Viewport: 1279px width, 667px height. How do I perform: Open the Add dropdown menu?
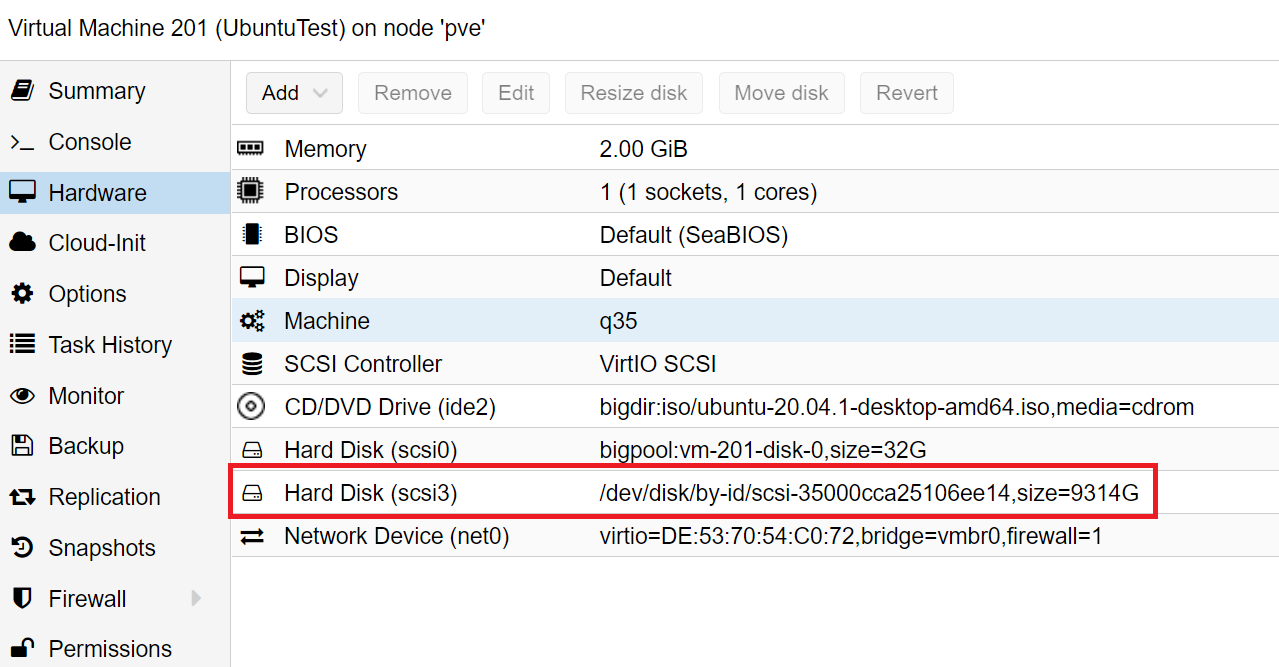294,92
